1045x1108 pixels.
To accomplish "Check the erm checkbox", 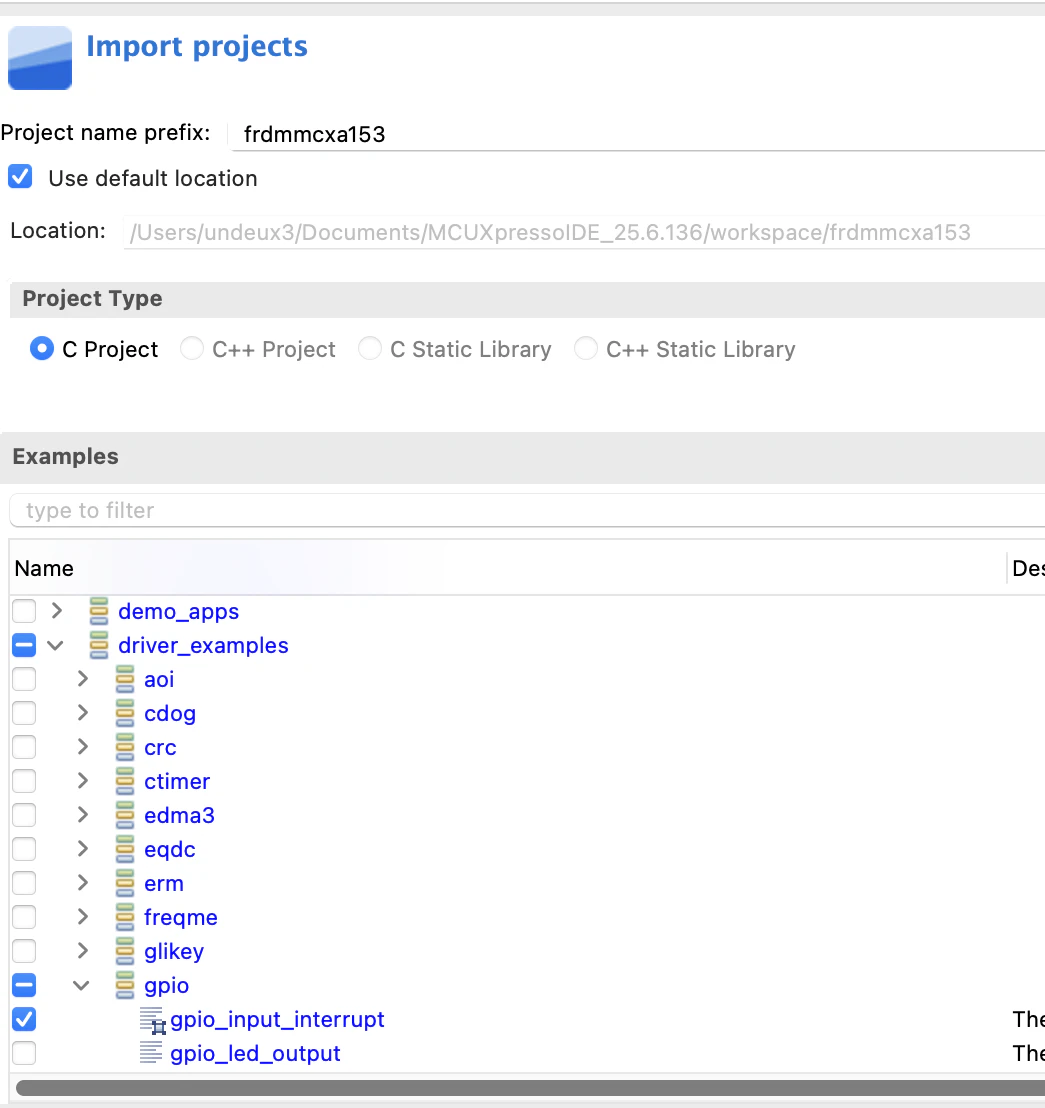I will click(24, 883).
